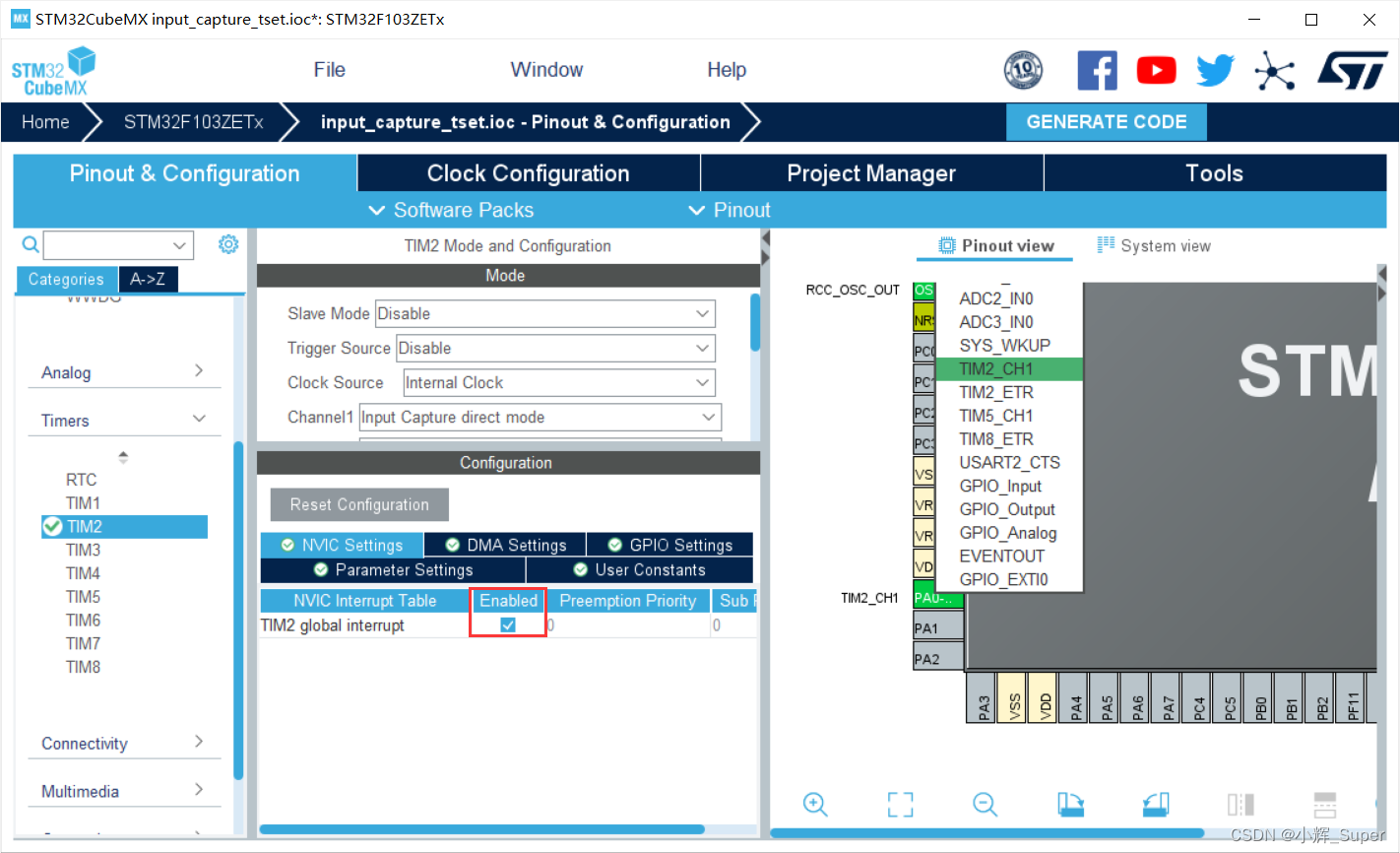The height and width of the screenshot is (853, 1400).
Task: Click the configuration panel horizontal scrollbar
Action: pos(481,829)
